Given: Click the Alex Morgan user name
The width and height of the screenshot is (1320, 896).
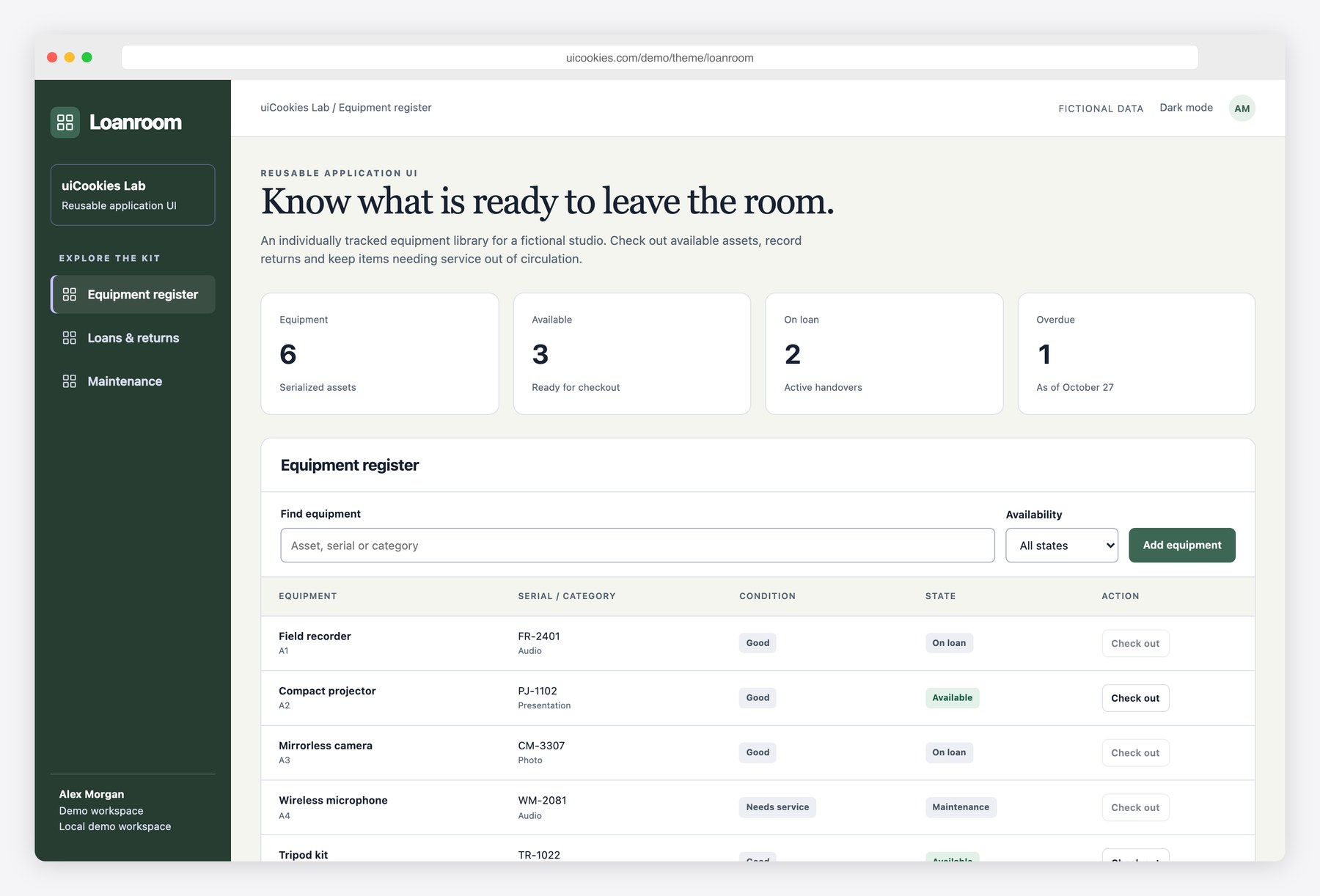Looking at the screenshot, I should click(92, 794).
